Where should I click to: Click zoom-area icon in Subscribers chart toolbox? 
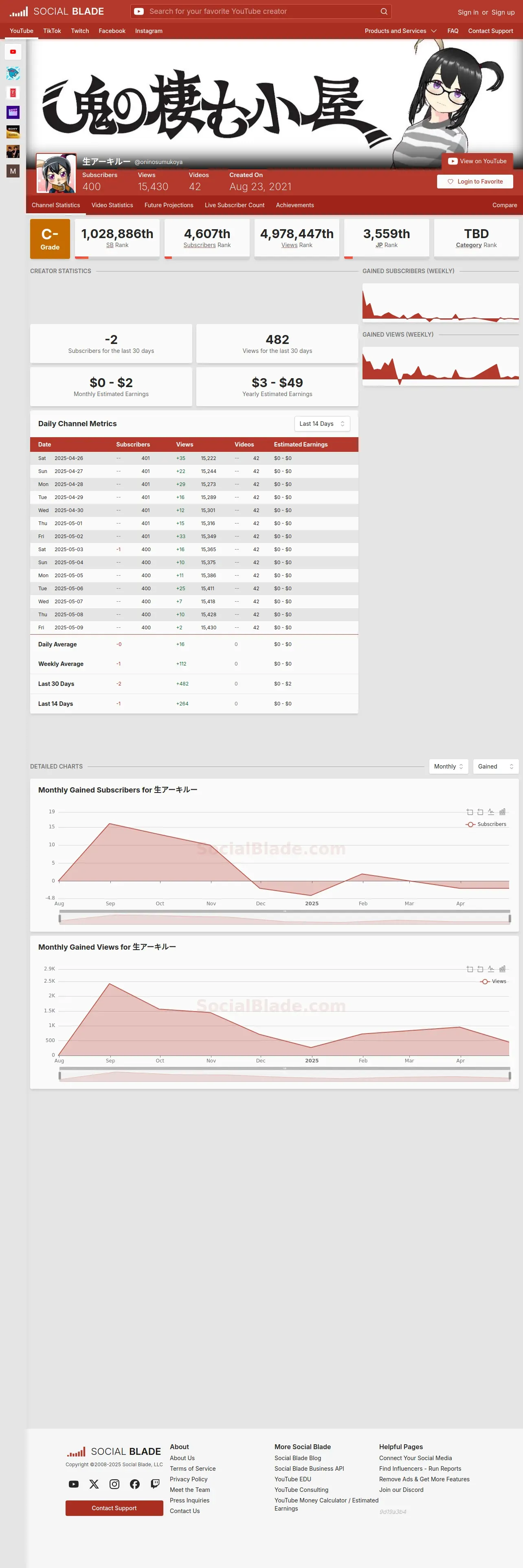point(469,812)
